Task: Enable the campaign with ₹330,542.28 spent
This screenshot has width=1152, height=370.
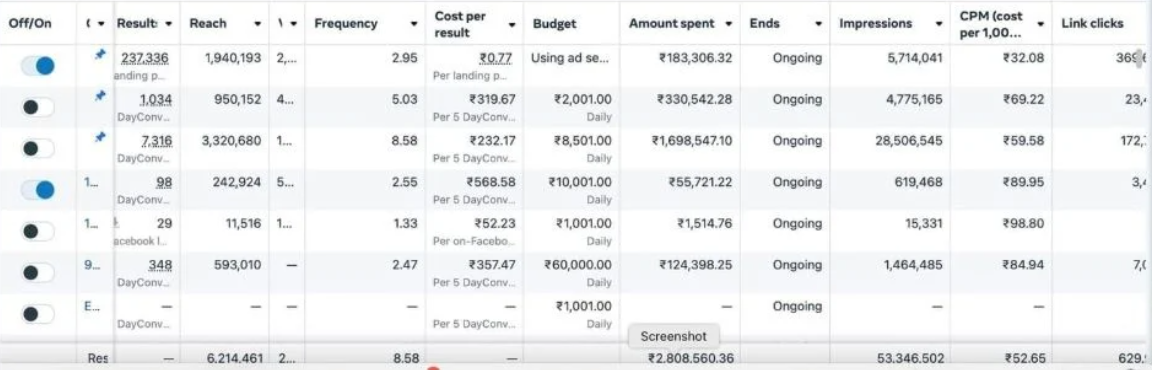Action: [x=37, y=107]
